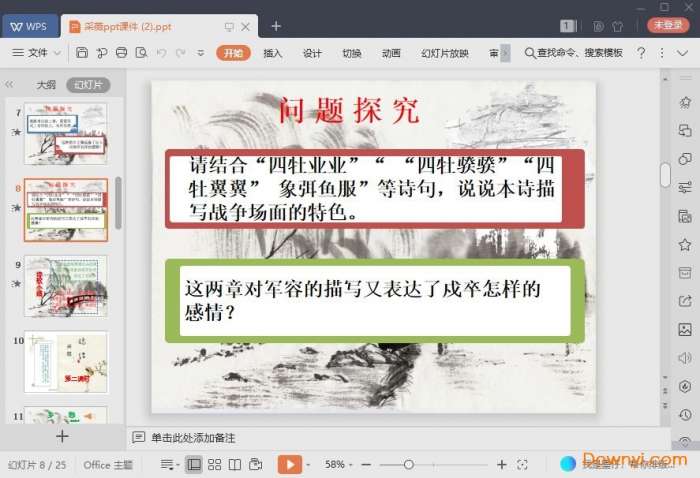Select slide 7 thumbnail

point(66,133)
